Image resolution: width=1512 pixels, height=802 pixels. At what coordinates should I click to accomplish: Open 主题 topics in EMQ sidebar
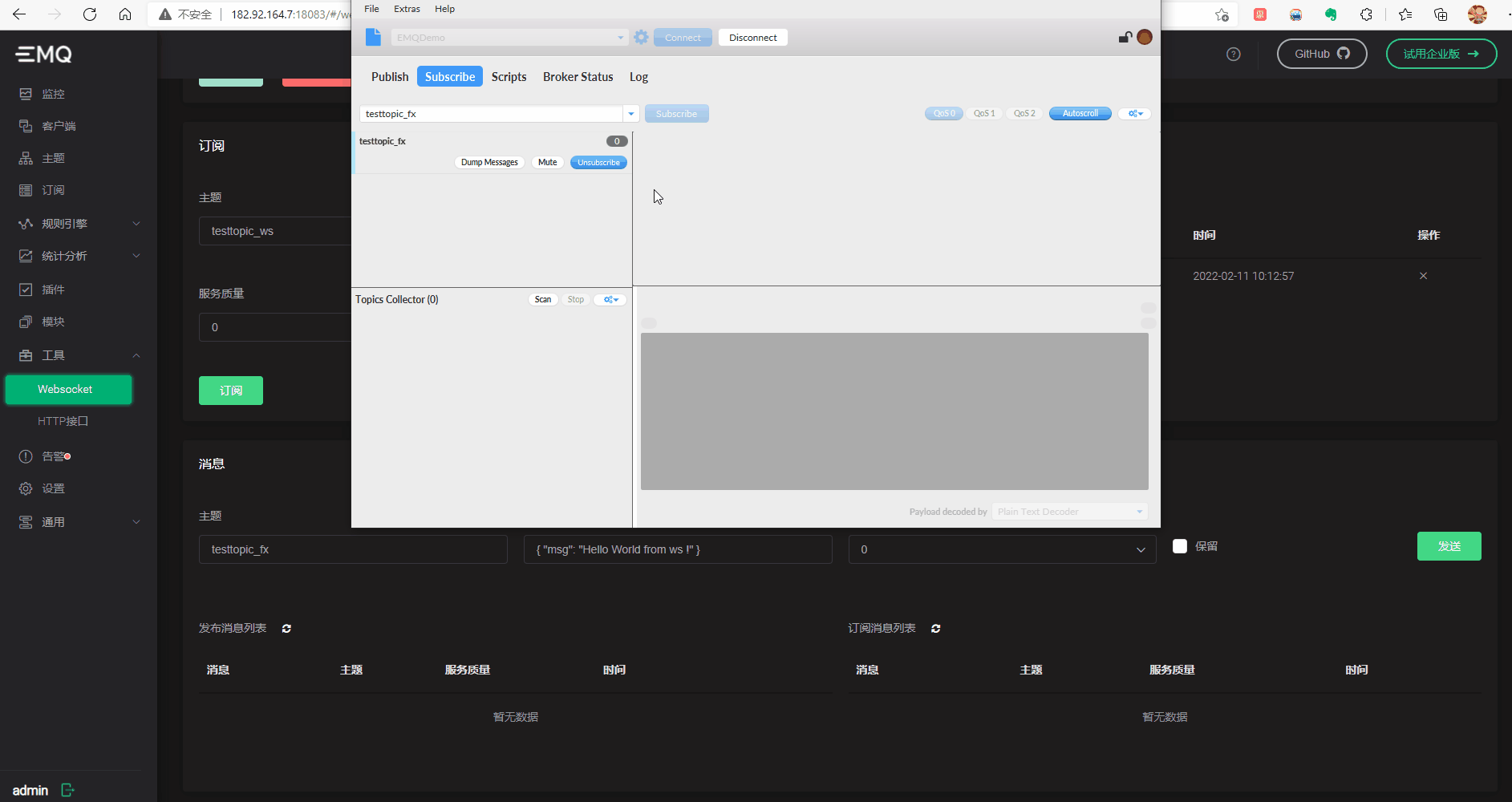pyautogui.click(x=53, y=158)
